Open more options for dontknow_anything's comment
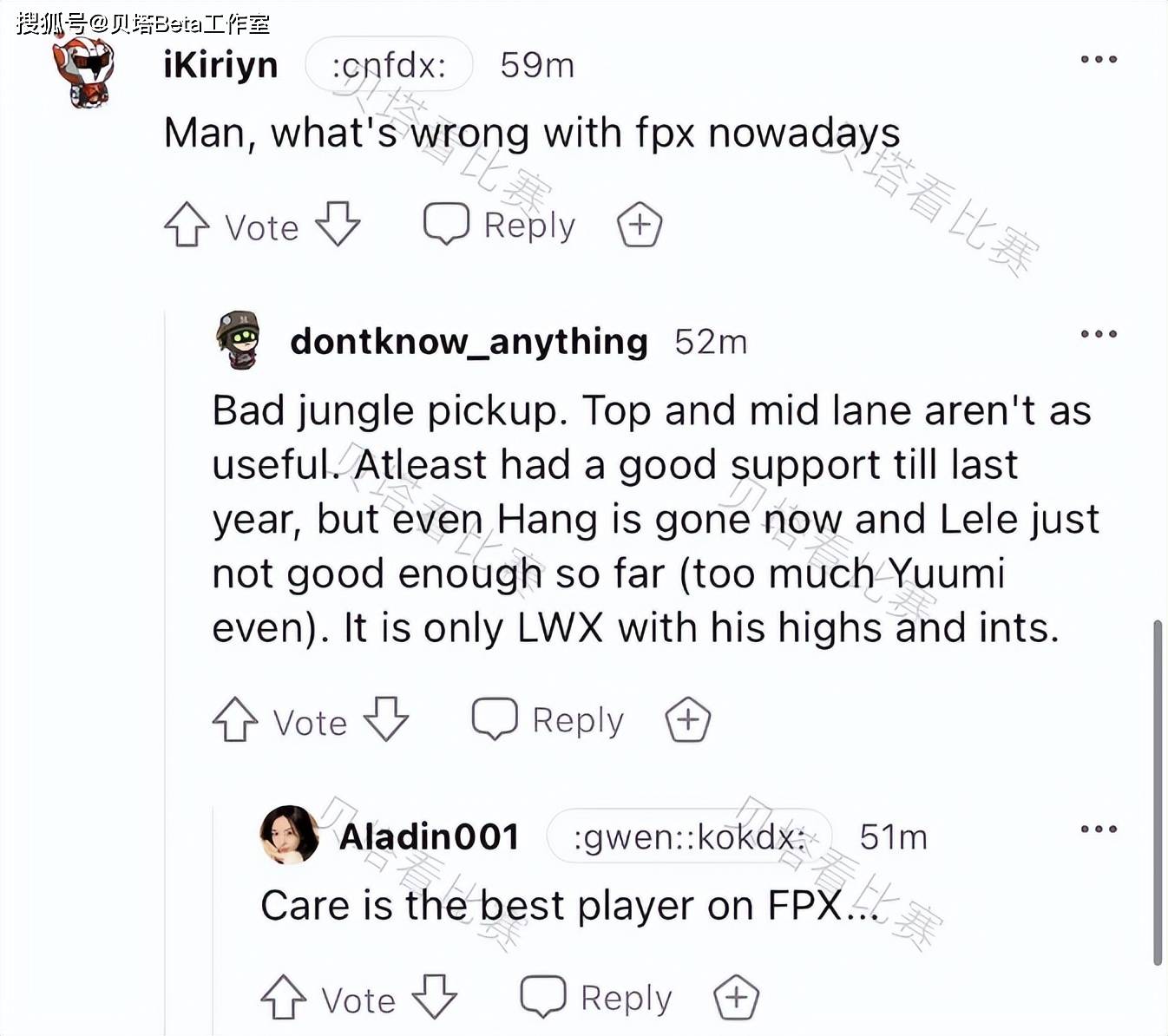The width and height of the screenshot is (1168, 1036). click(x=1099, y=334)
